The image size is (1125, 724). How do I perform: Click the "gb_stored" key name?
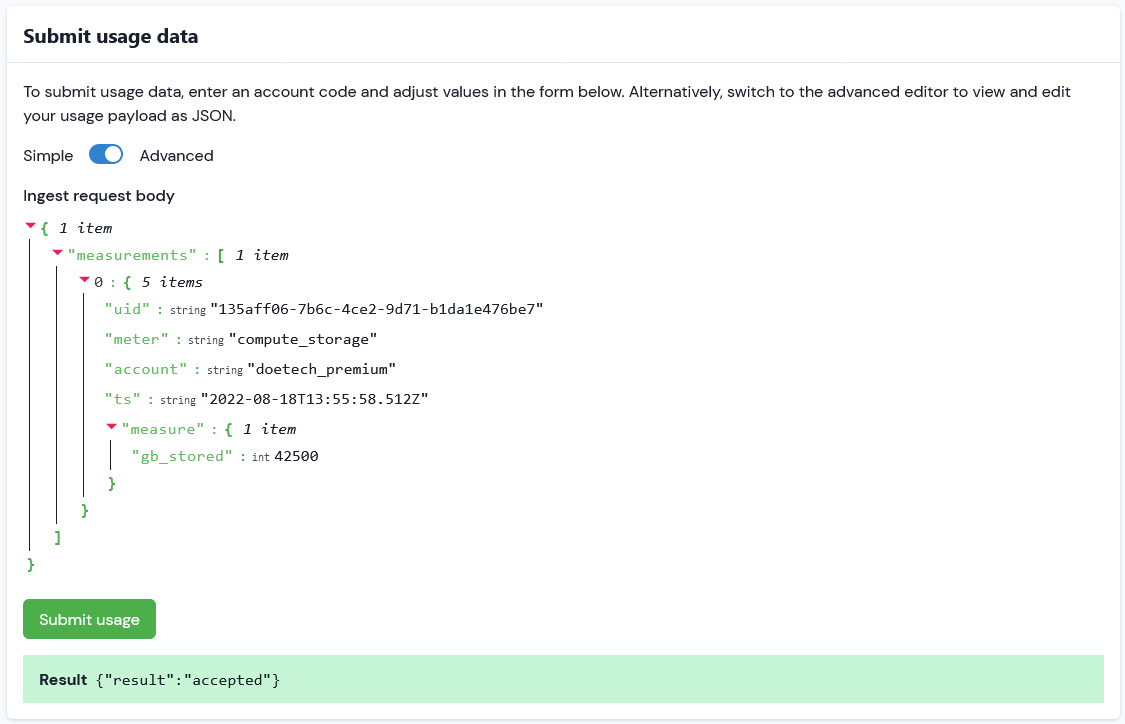[182, 456]
